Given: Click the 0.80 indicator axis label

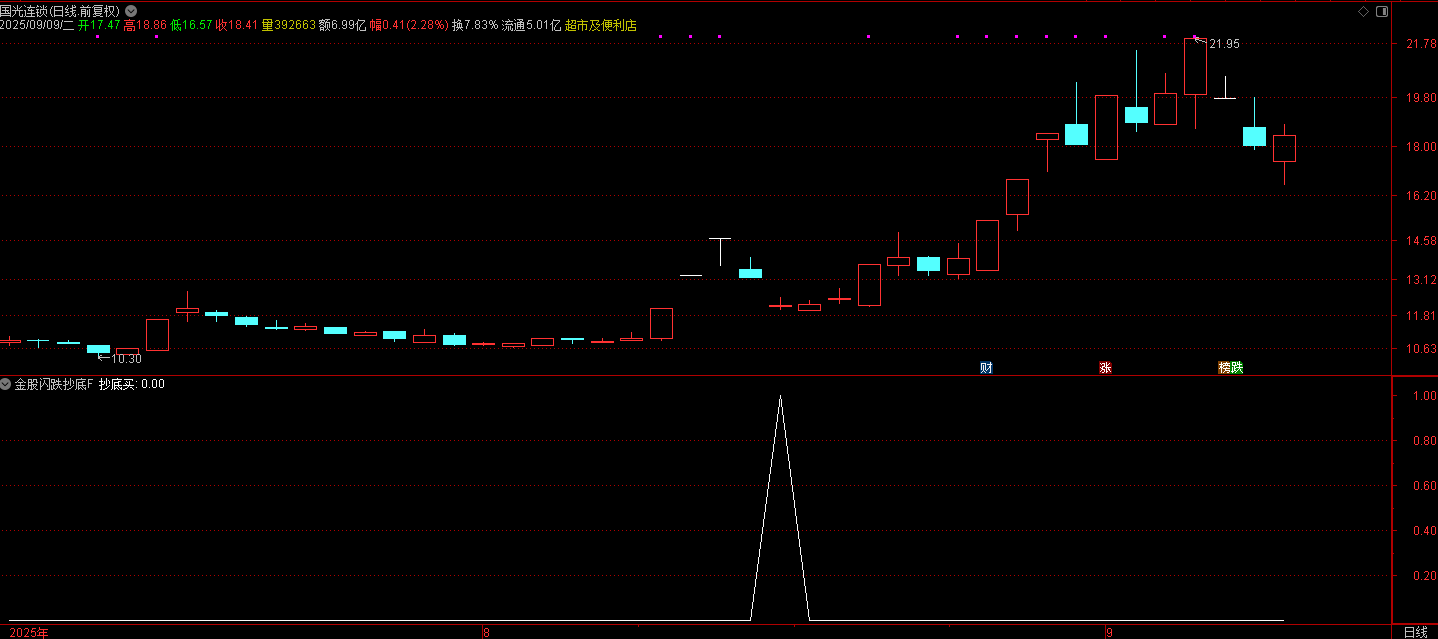Looking at the screenshot, I should click(x=1424, y=440).
